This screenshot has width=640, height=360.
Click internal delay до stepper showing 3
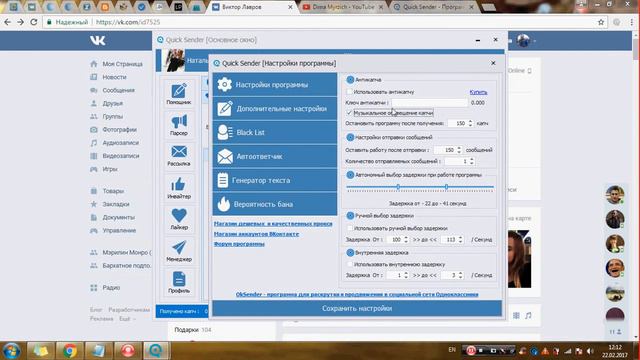(x=460, y=275)
